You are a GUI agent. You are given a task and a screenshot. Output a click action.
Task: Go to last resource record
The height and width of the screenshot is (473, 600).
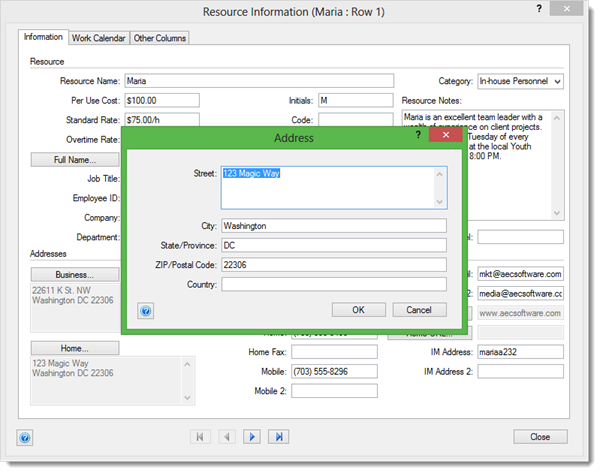(279, 437)
